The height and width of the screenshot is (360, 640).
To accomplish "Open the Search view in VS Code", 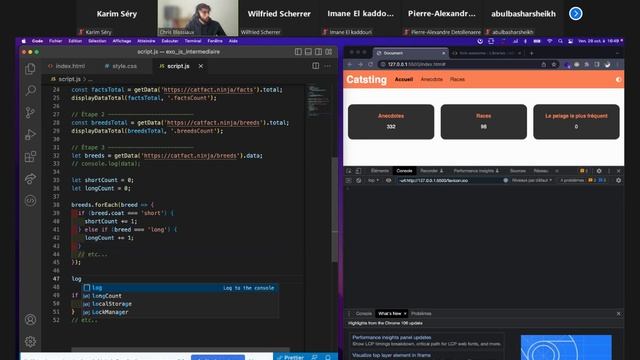I will 30,90.
